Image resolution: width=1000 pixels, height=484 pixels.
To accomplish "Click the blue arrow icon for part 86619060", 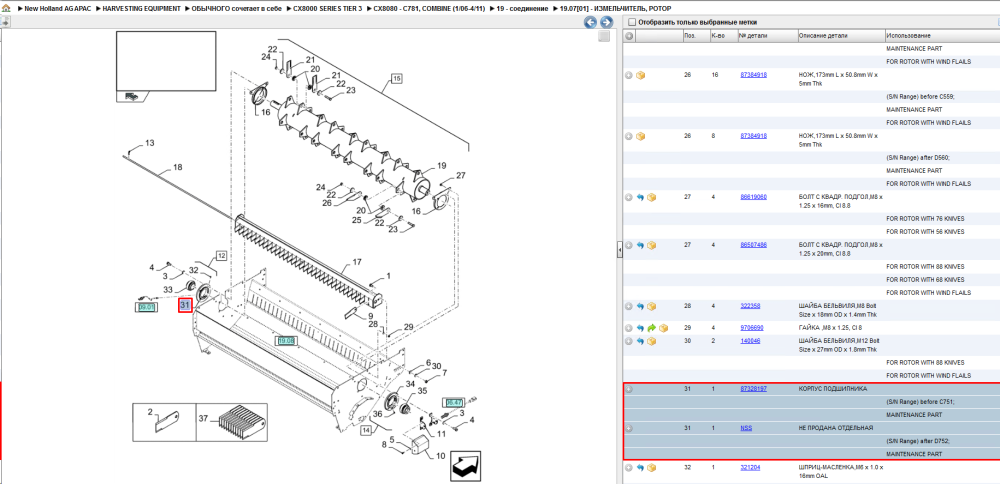I will [641, 197].
